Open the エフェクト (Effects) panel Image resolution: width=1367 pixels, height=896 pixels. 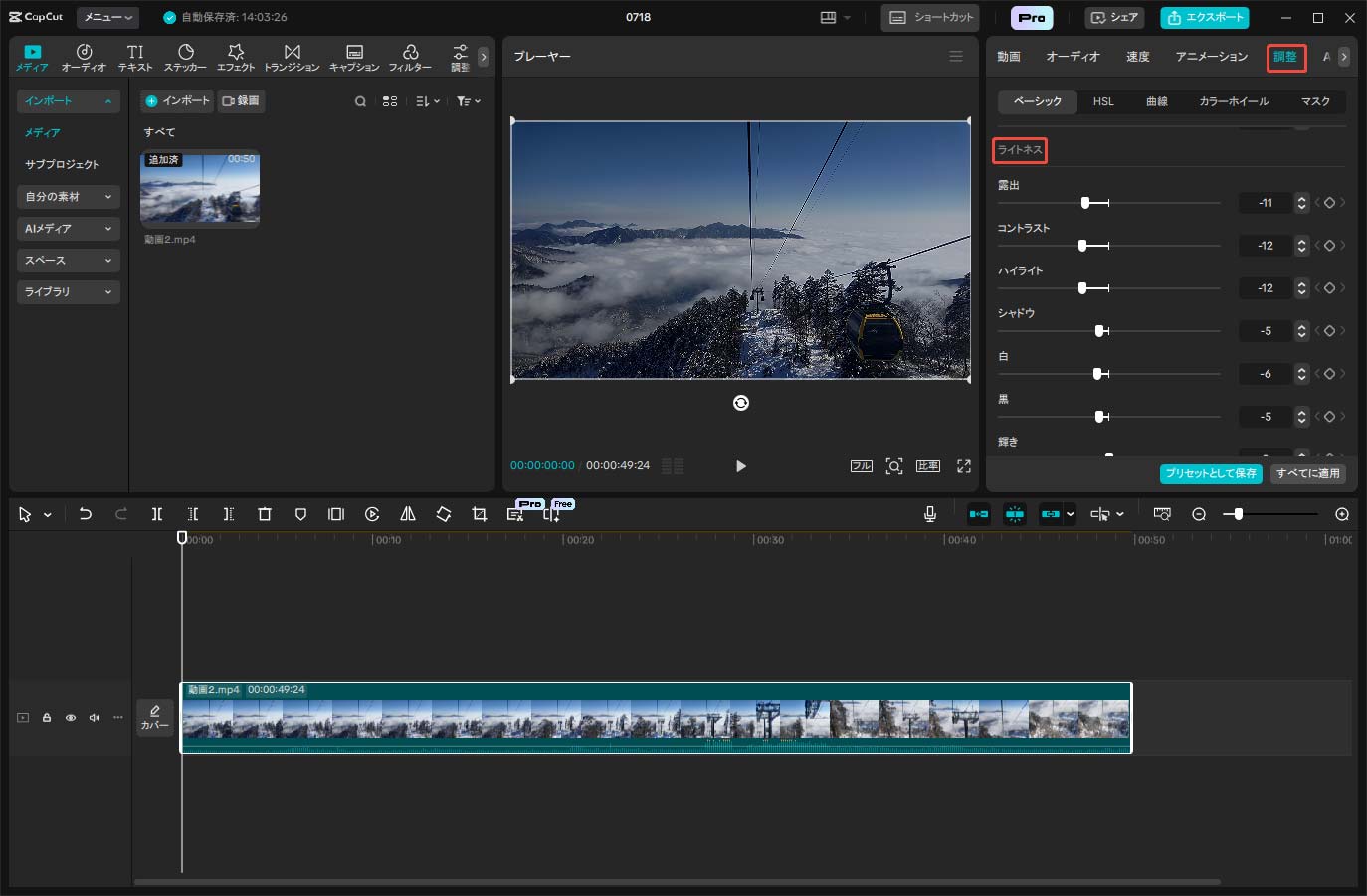point(236,57)
